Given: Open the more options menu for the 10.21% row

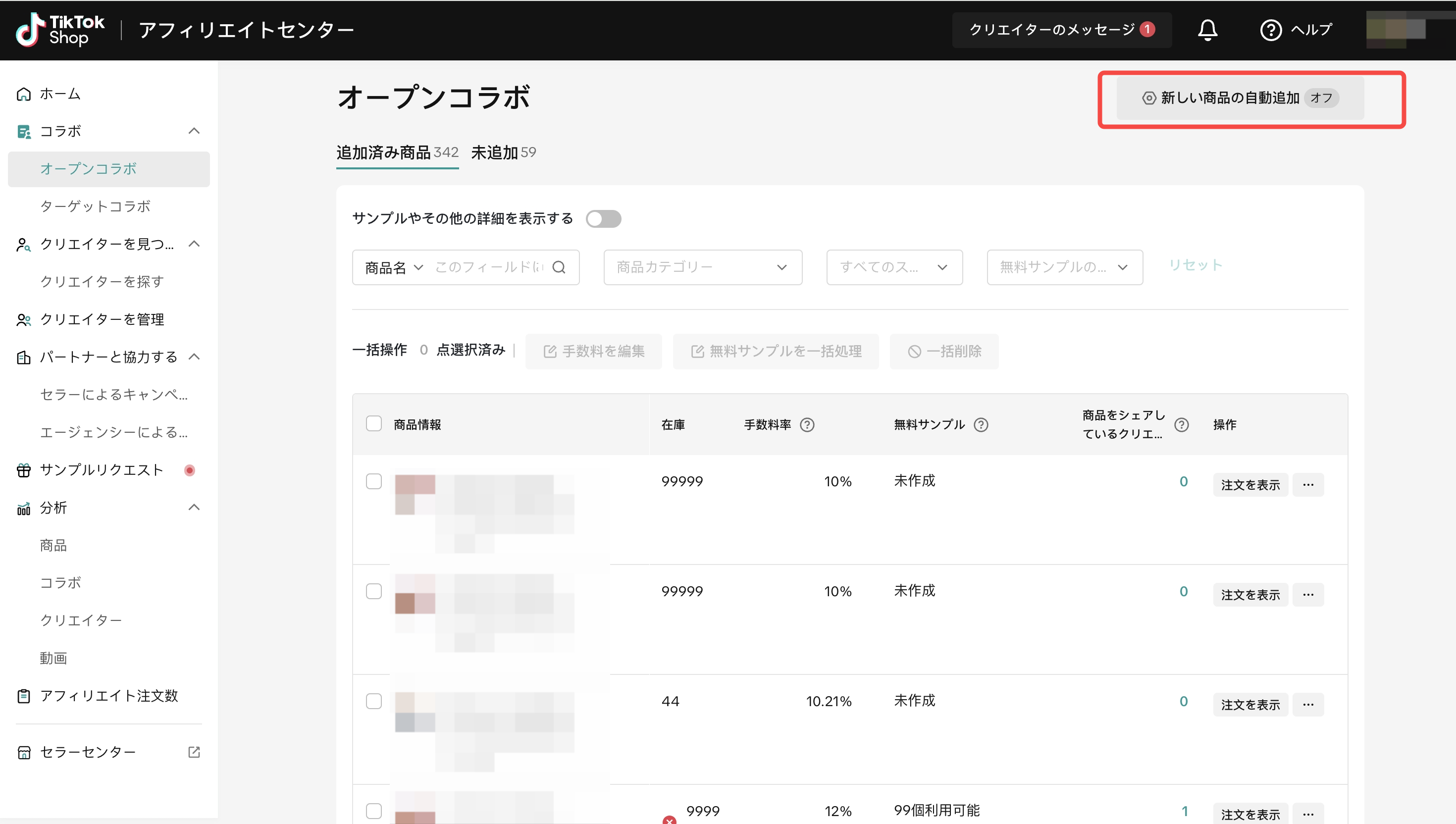Looking at the screenshot, I should pyautogui.click(x=1308, y=705).
